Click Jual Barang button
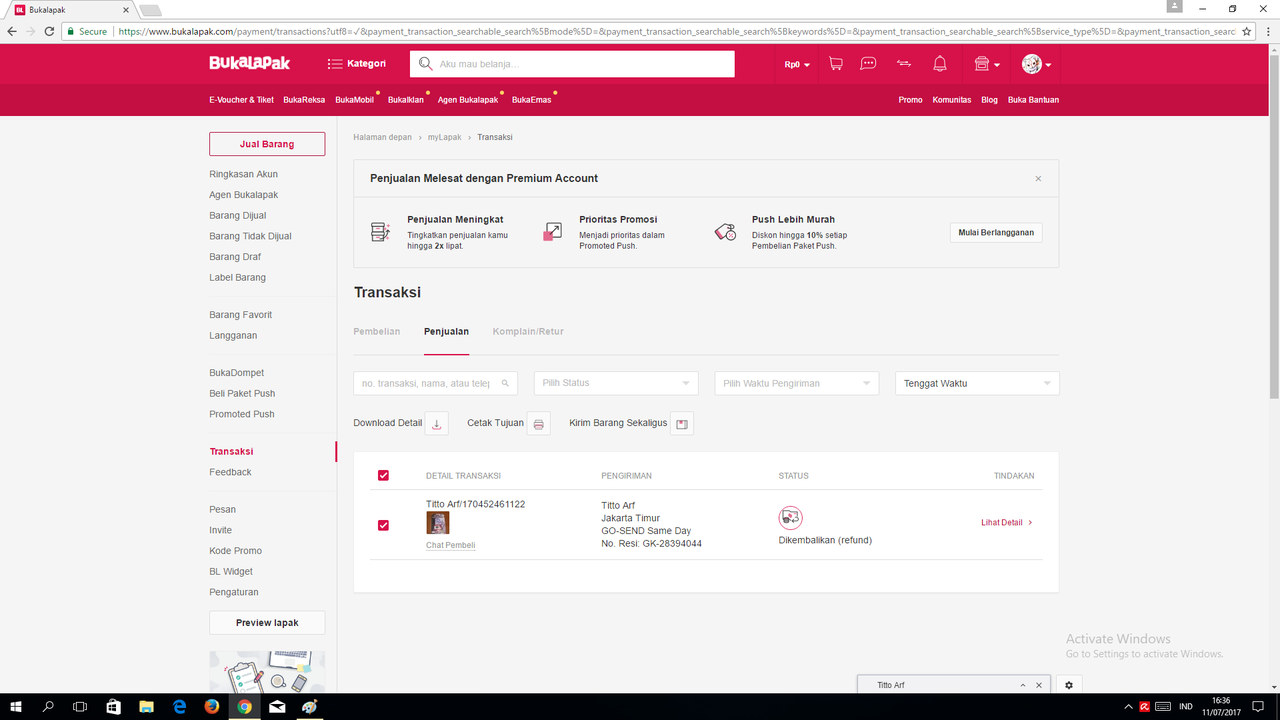This screenshot has width=1280, height=720. click(x=267, y=144)
